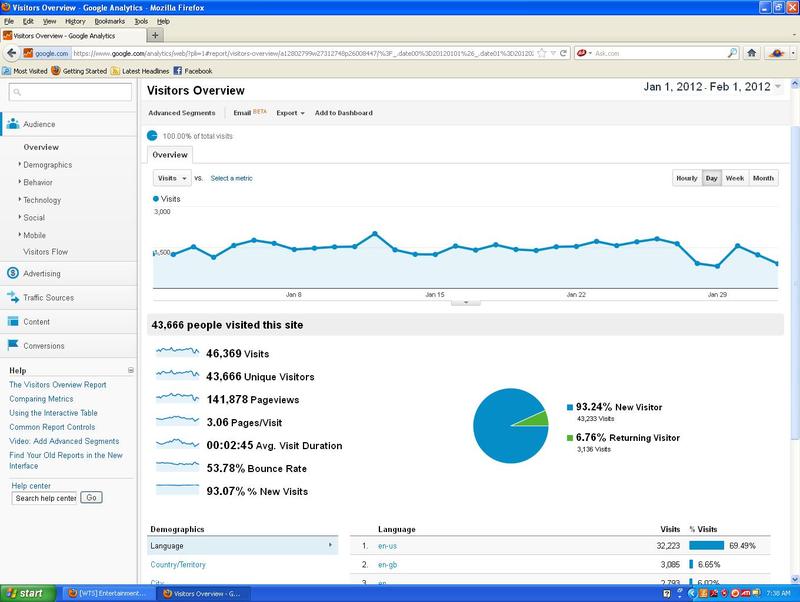Click the sidebar search input field

pyautogui.click(x=70, y=92)
